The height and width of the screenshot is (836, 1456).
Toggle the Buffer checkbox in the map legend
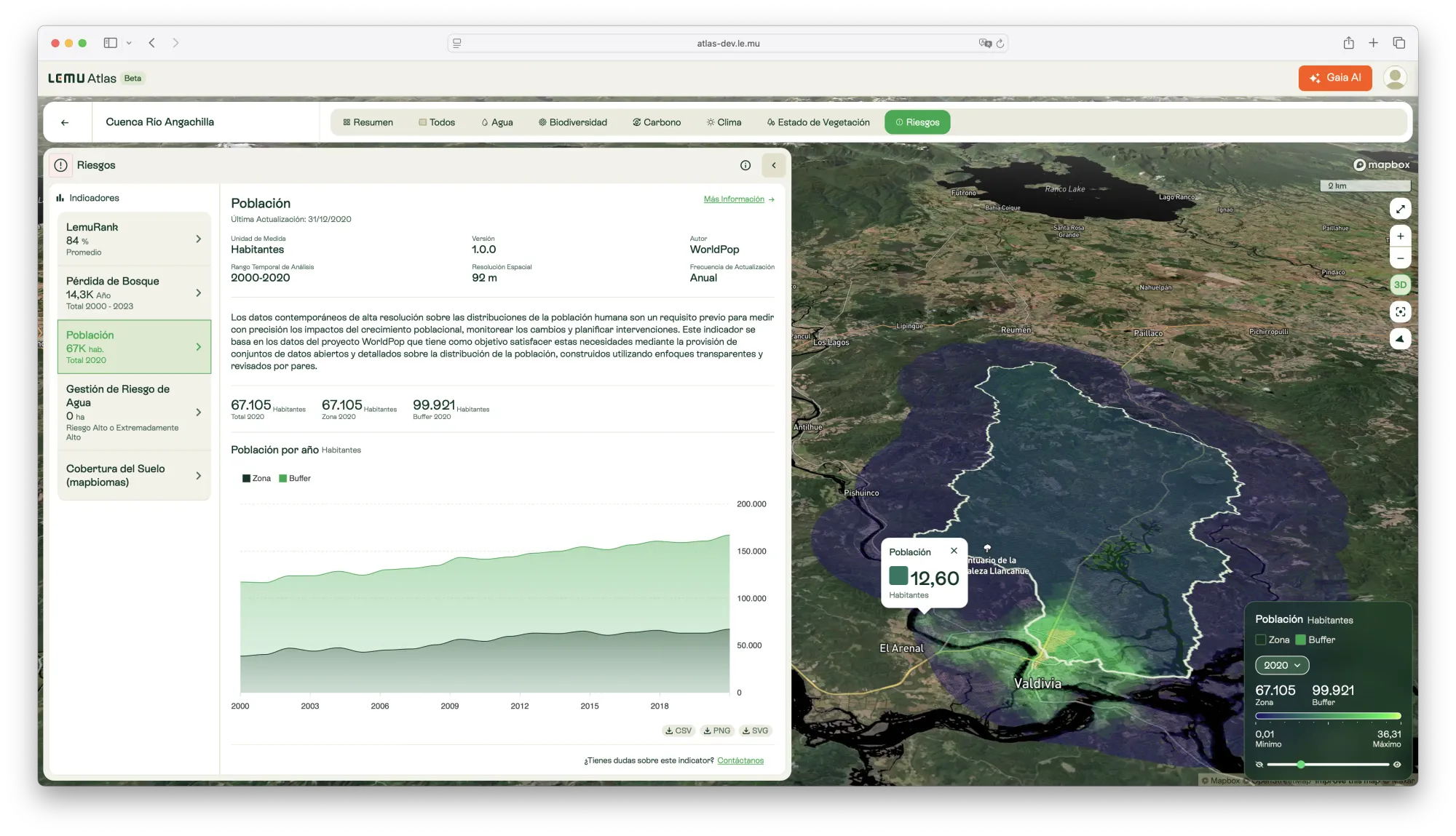click(1302, 640)
